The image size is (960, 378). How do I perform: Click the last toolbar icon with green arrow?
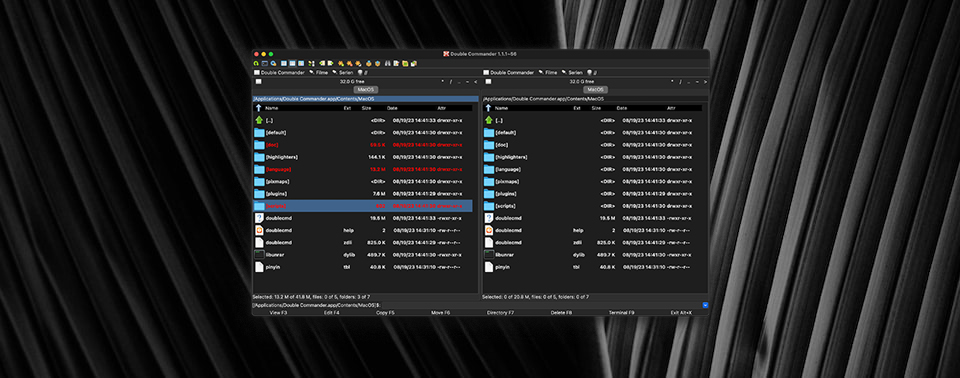414,63
